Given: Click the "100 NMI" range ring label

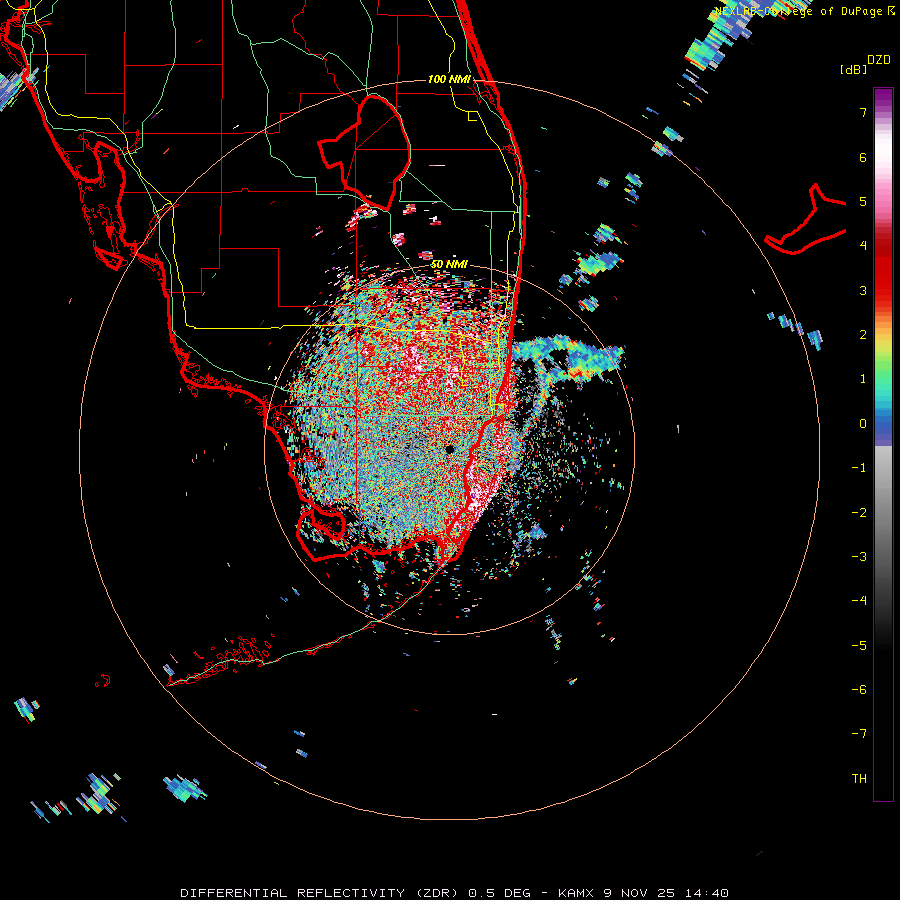Looking at the screenshot, I should (449, 79).
